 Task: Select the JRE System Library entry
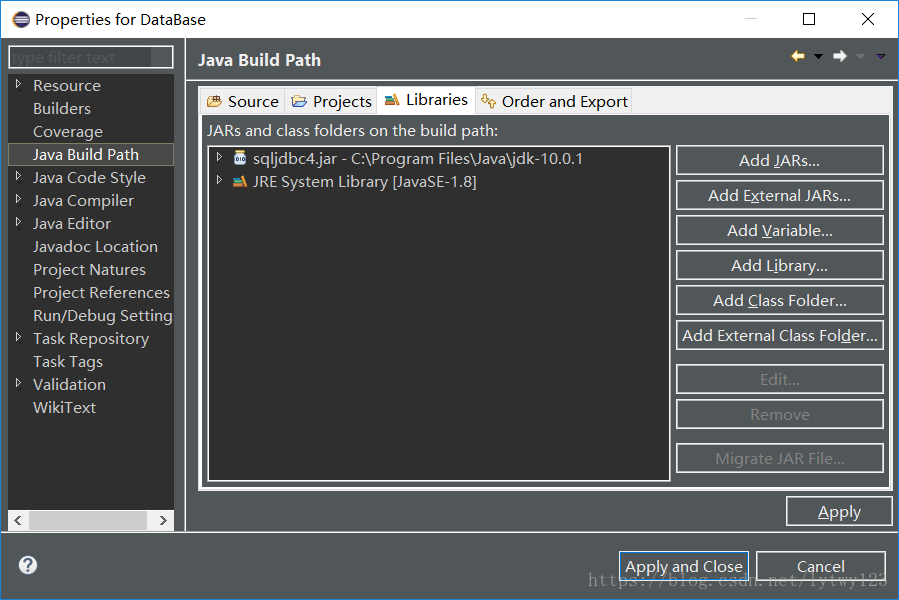364,182
